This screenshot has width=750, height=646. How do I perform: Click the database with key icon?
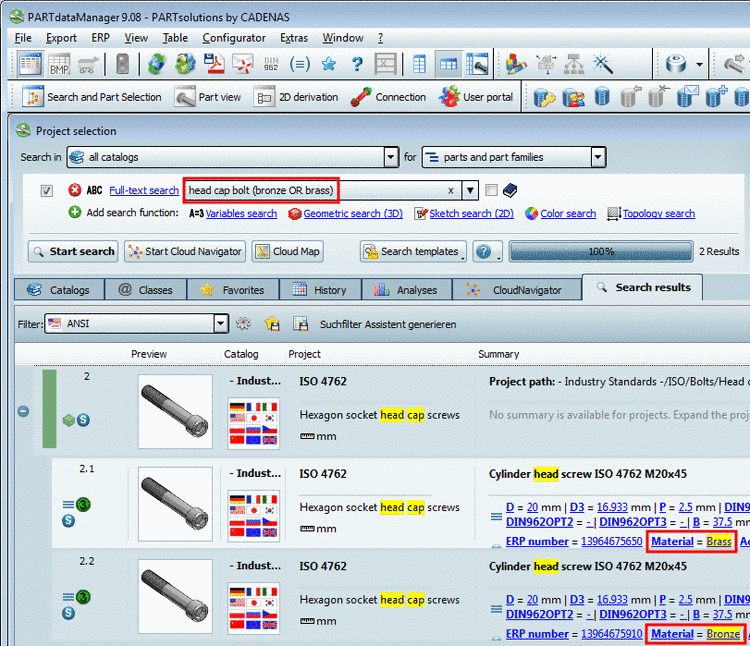pyautogui.click(x=544, y=97)
